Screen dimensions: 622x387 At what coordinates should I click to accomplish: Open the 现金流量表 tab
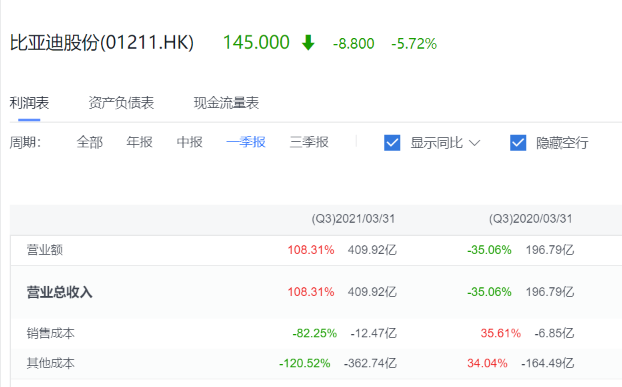[x=226, y=103]
